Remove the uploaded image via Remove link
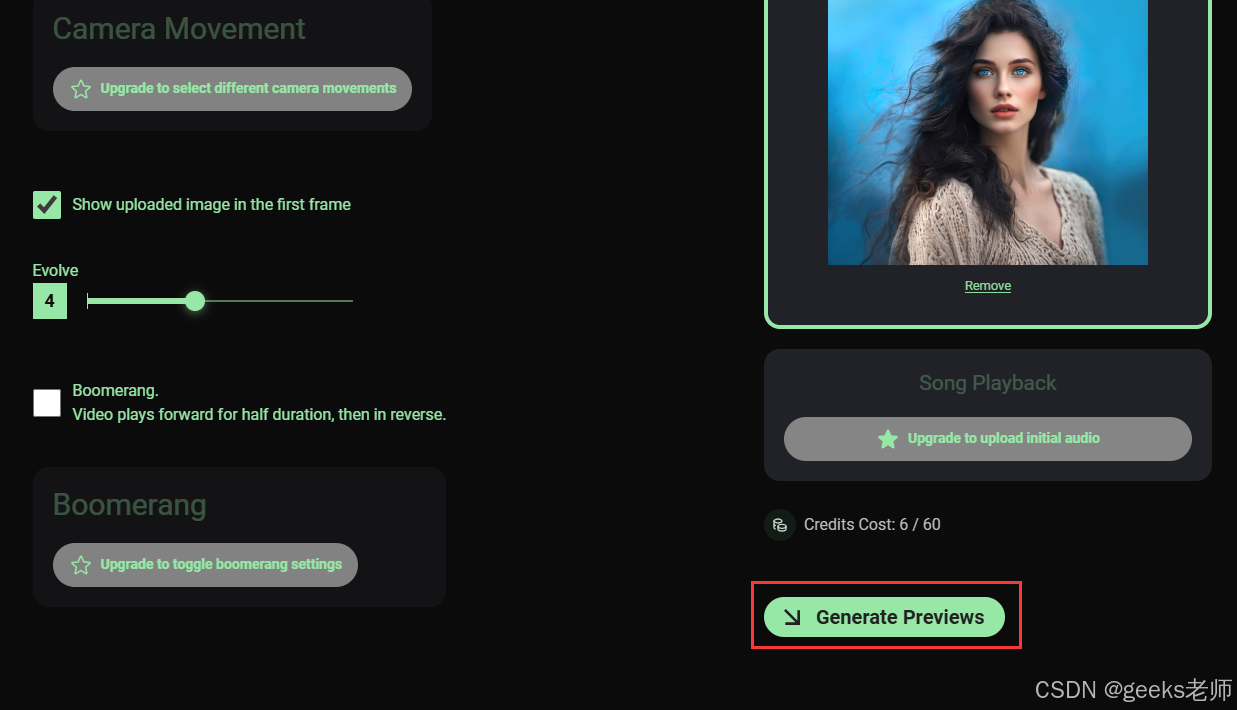The height and width of the screenshot is (710, 1237). tap(988, 286)
